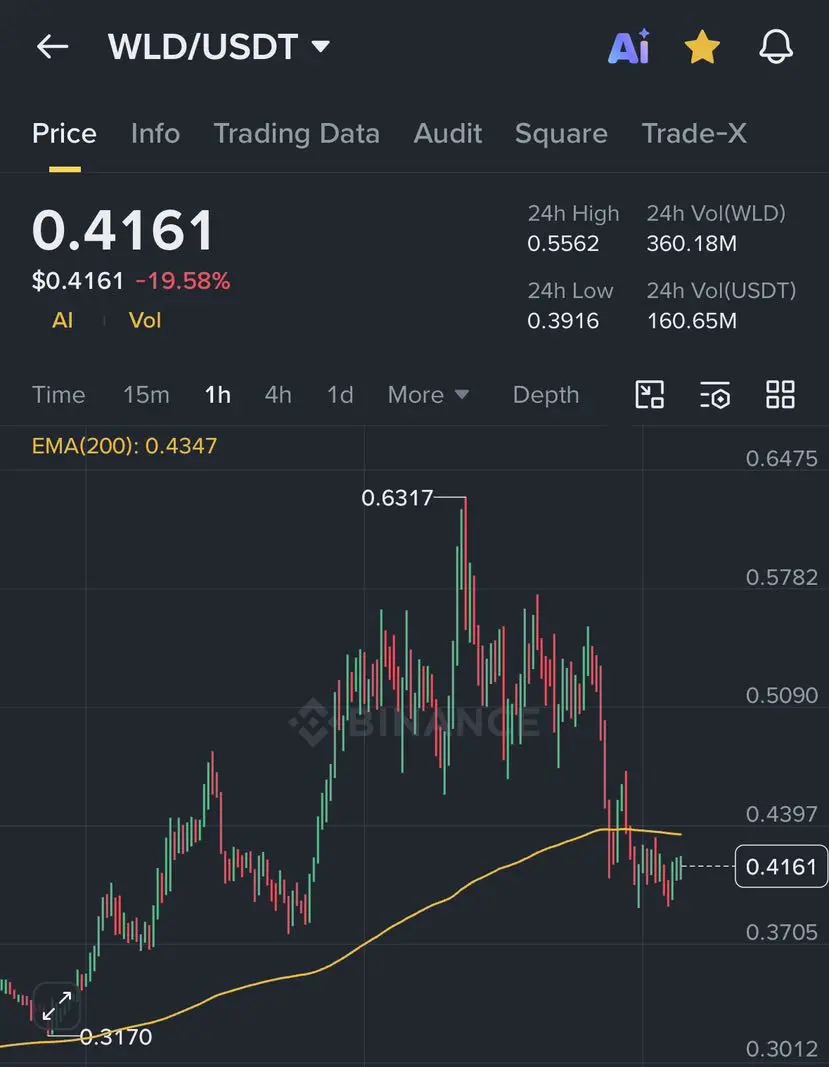Tap the Vol tag under price
This screenshot has width=829, height=1067.
tap(145, 320)
